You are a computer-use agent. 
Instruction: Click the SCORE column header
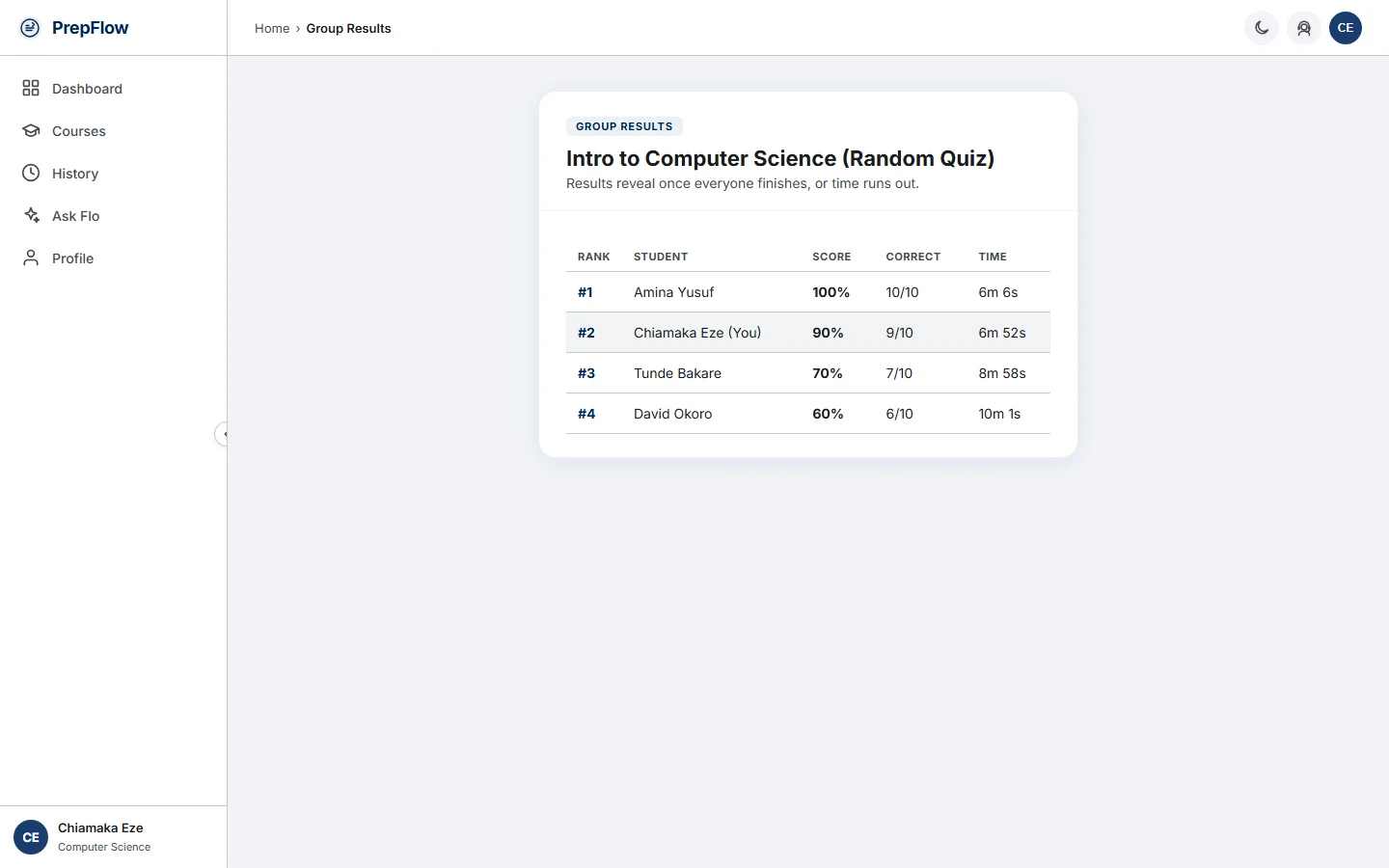(x=831, y=257)
